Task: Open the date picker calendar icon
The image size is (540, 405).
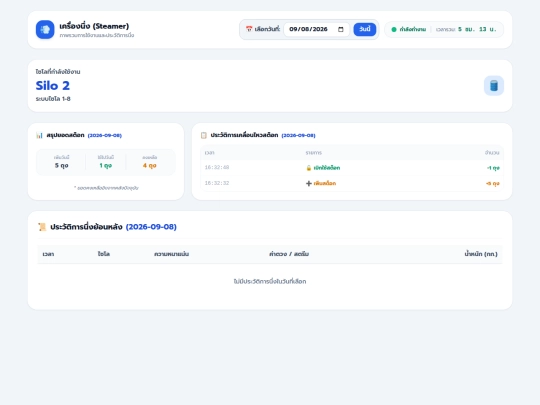Action: [341, 29]
